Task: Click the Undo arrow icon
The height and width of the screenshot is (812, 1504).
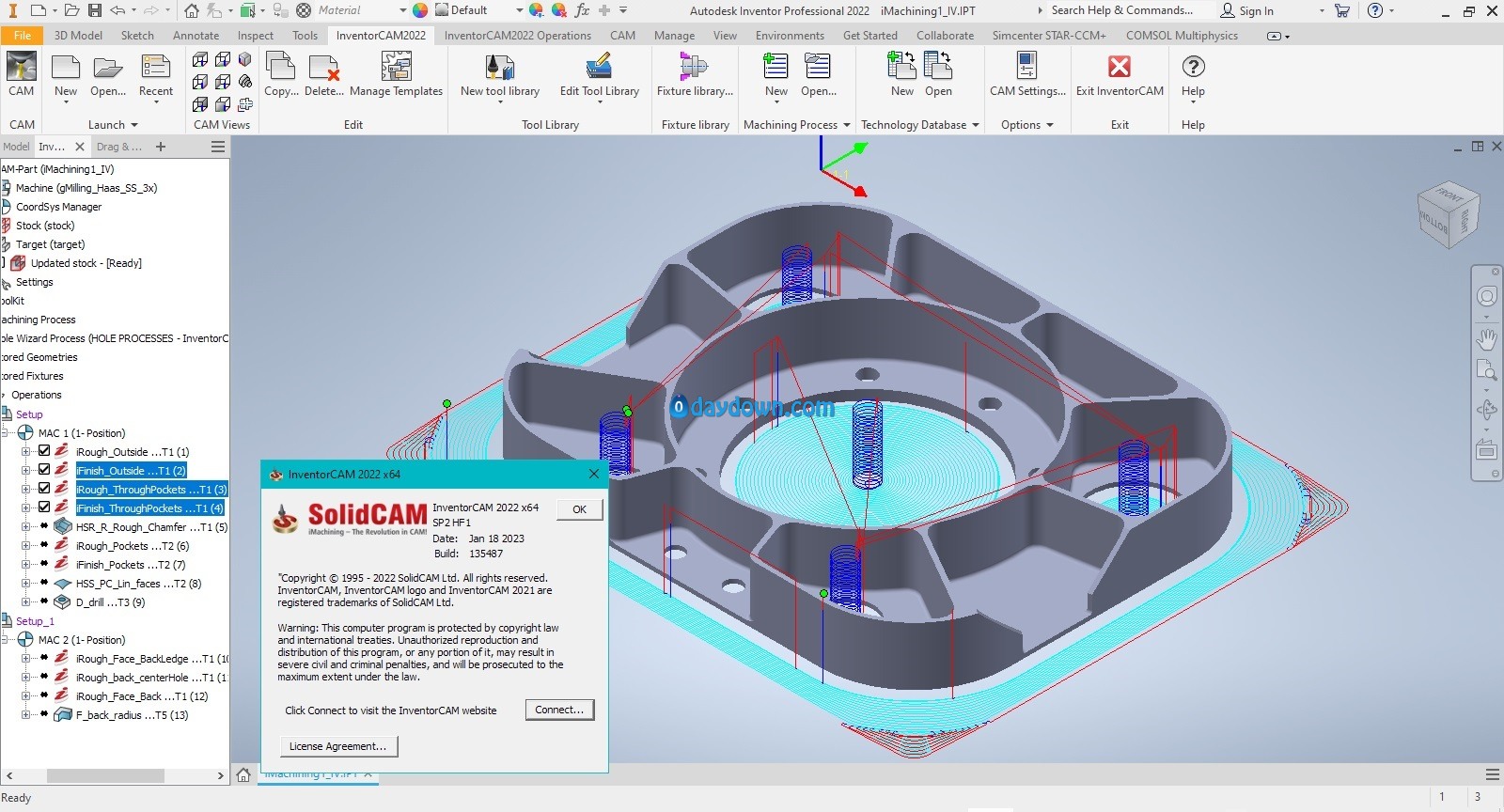Action: click(x=117, y=10)
